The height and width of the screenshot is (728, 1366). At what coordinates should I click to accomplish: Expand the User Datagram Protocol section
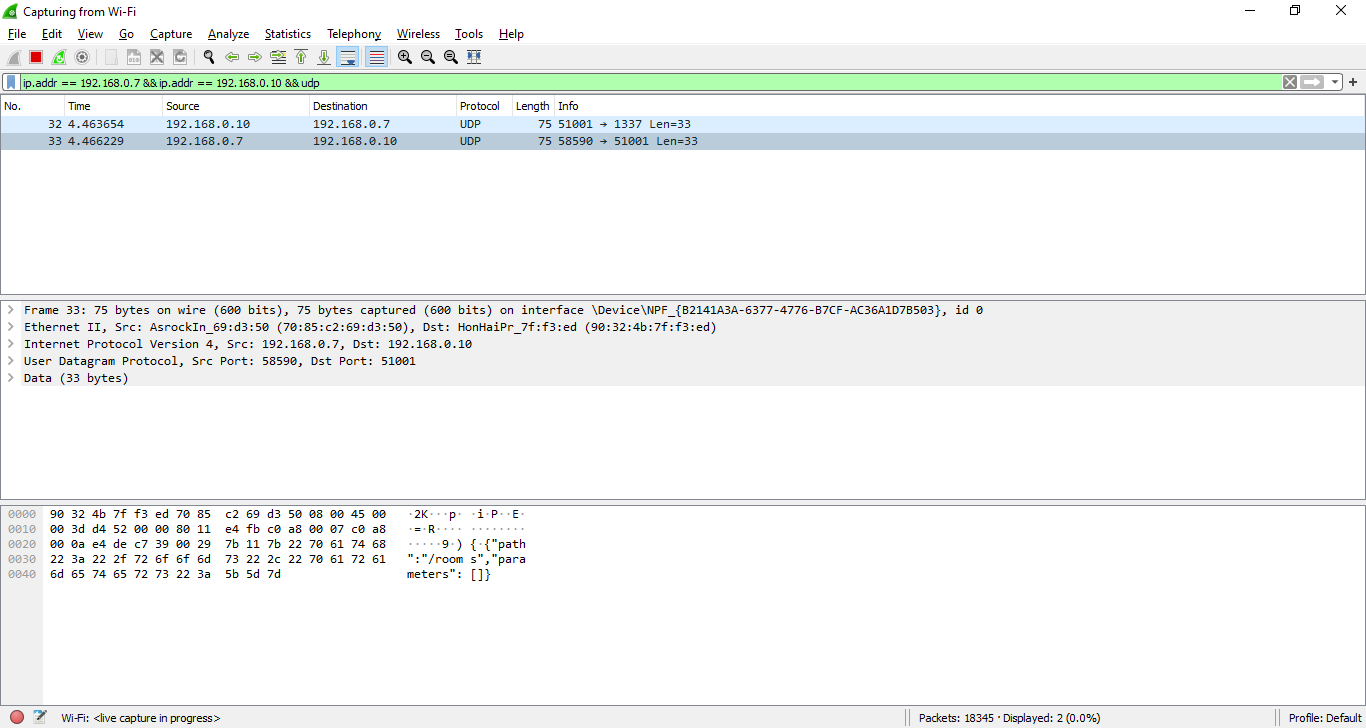click(x=11, y=361)
